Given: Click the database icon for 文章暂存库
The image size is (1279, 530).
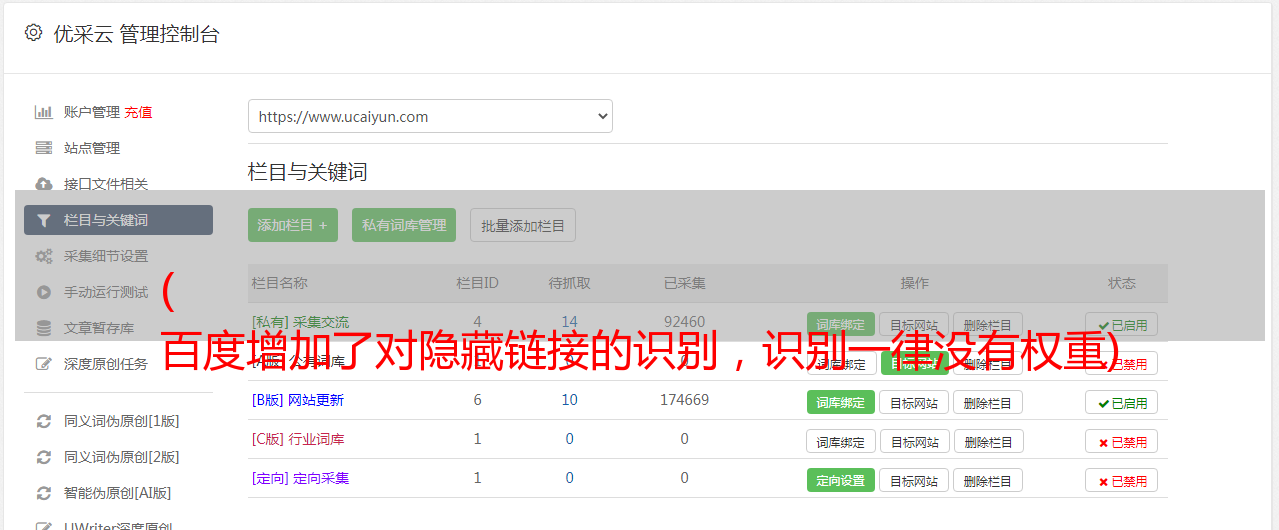Looking at the screenshot, I should [x=43, y=328].
